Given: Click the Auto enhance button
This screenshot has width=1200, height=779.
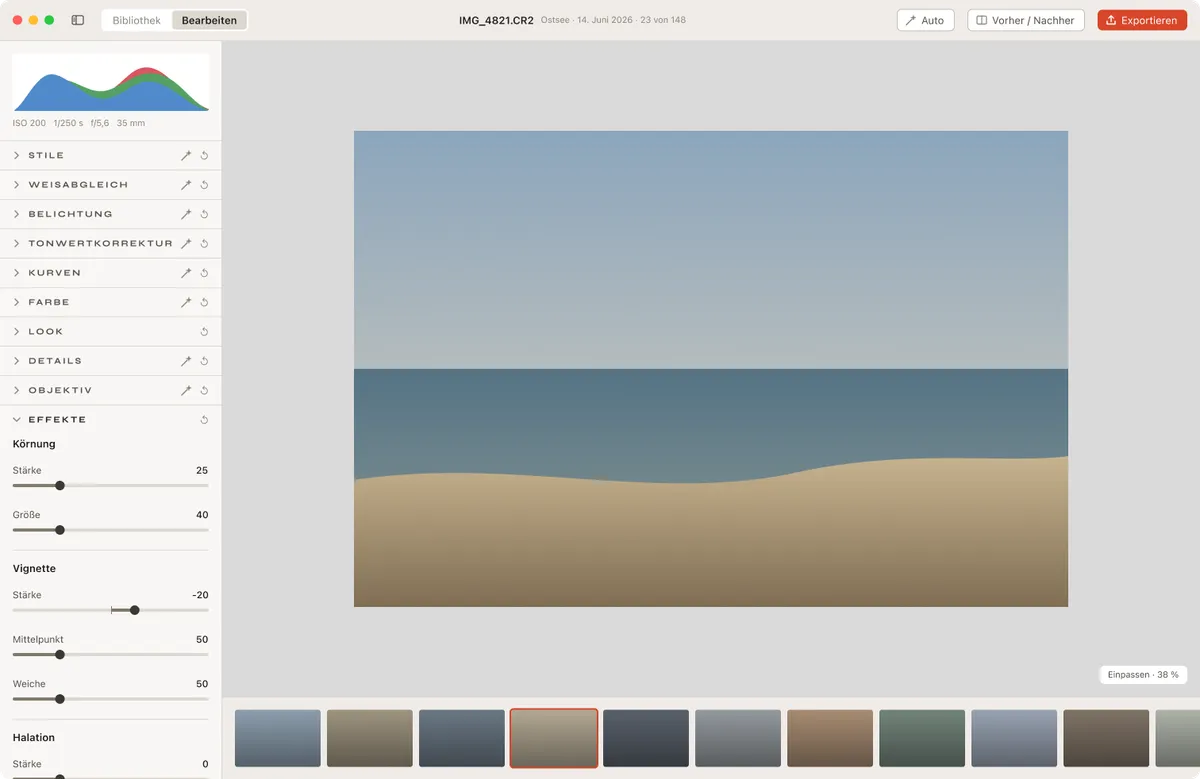Looking at the screenshot, I should tap(925, 20).
